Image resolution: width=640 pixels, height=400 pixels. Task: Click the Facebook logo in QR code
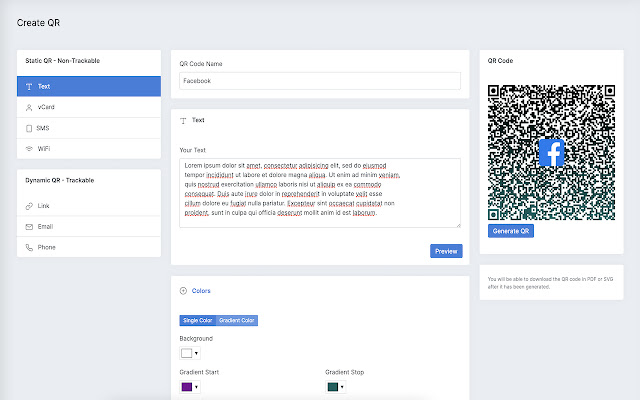point(552,153)
